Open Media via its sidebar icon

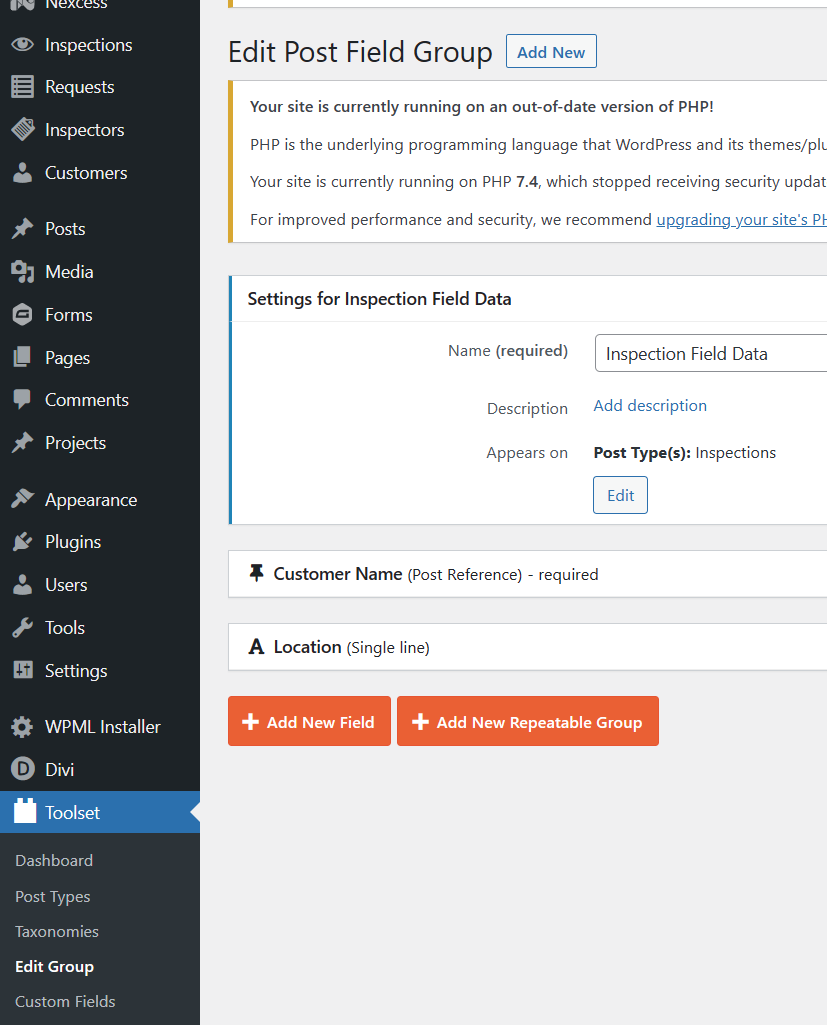coord(22,272)
